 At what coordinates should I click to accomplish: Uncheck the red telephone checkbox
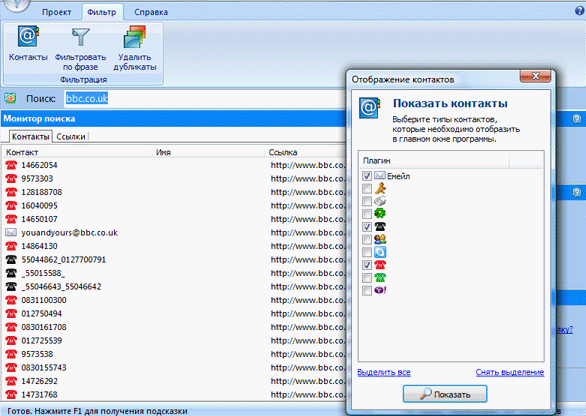[x=367, y=265]
